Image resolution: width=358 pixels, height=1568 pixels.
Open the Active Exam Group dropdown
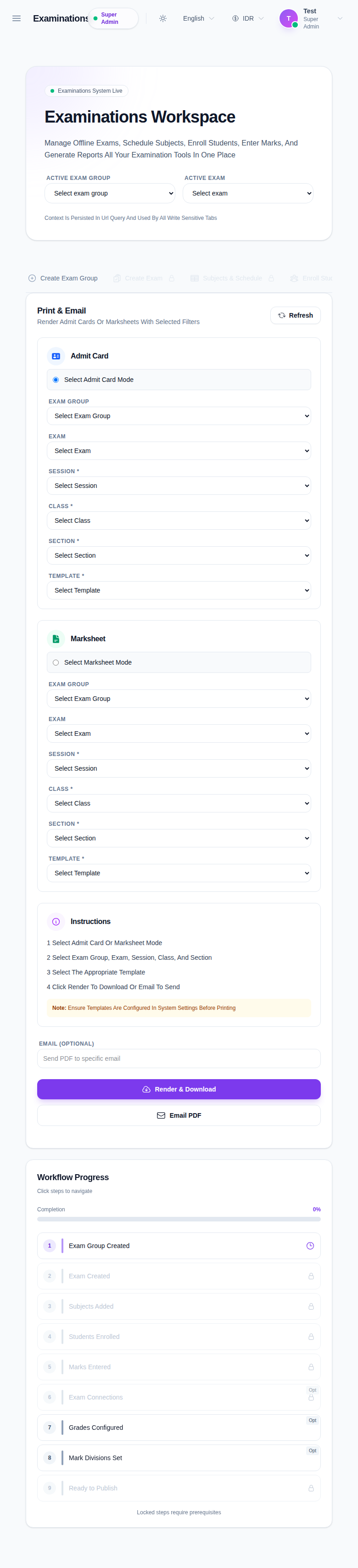[x=110, y=194]
